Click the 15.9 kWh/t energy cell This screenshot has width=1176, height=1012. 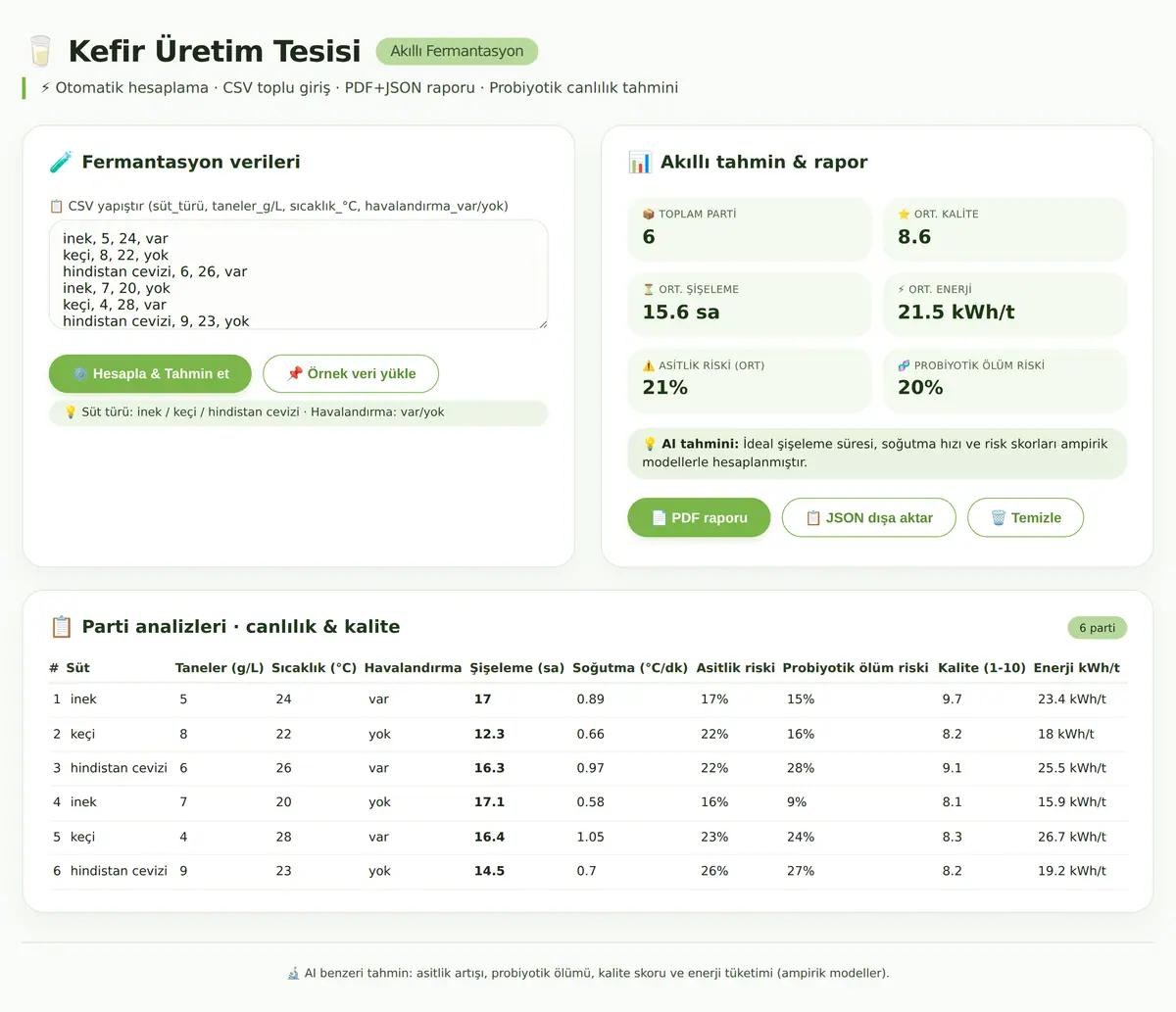(x=1072, y=802)
